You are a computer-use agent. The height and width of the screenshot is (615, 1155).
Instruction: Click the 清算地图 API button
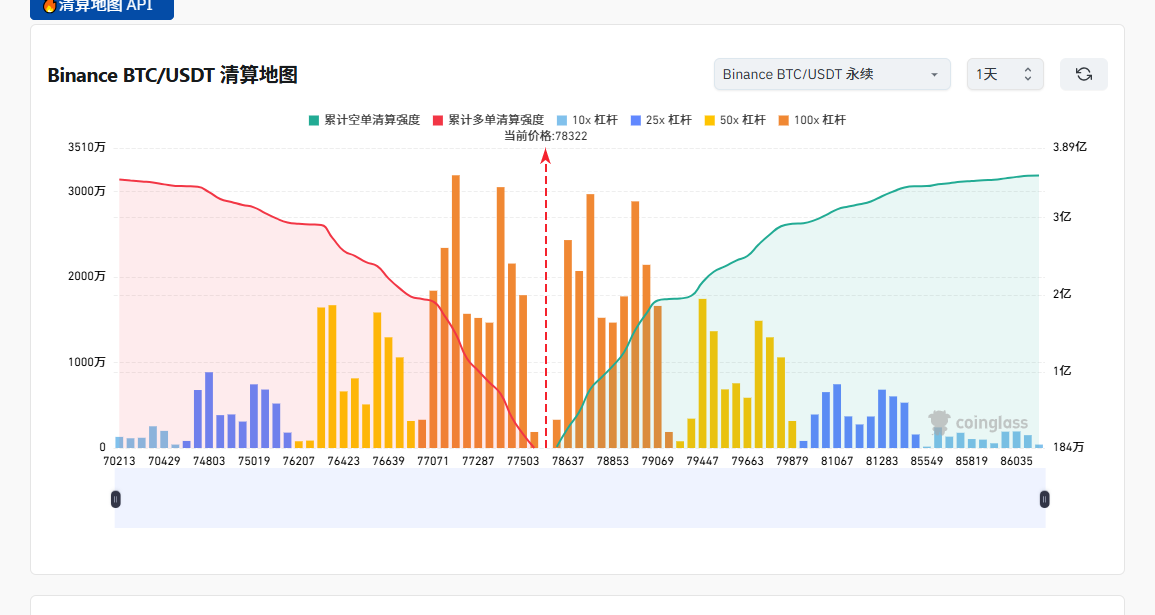coord(102,7)
